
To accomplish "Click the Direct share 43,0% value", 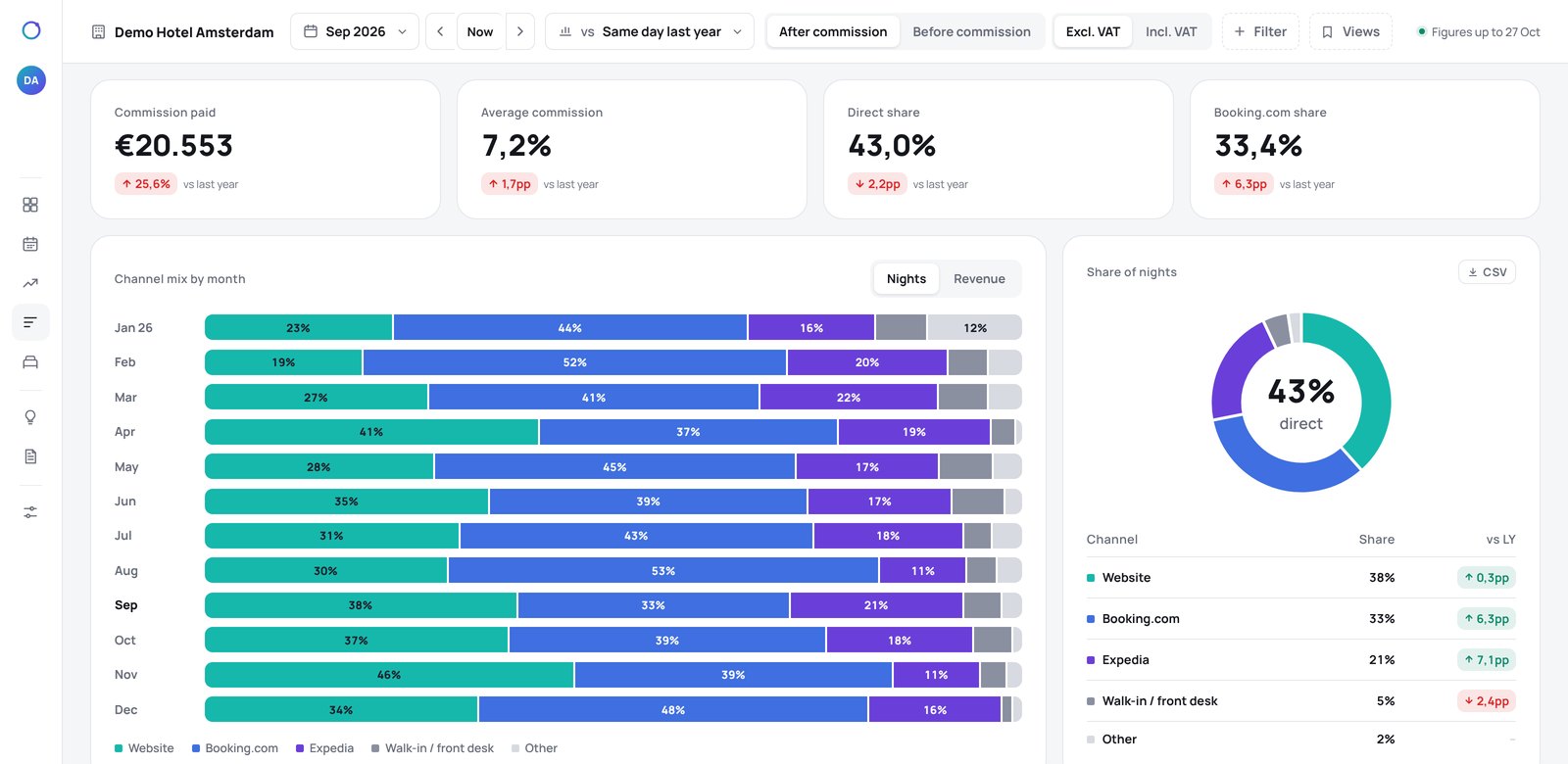I will point(892,146).
